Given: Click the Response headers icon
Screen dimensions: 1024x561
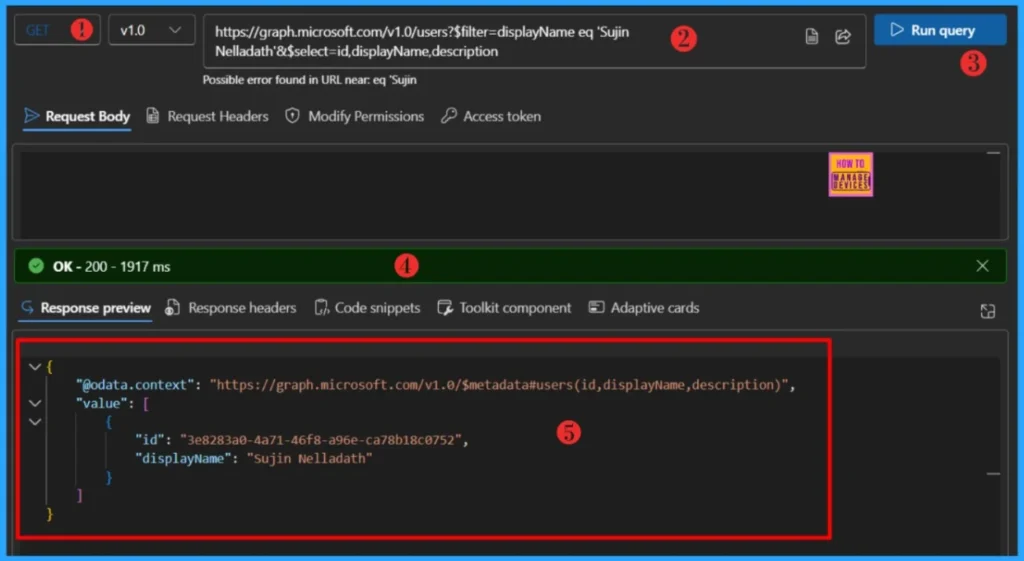Looking at the screenshot, I should click(172, 308).
